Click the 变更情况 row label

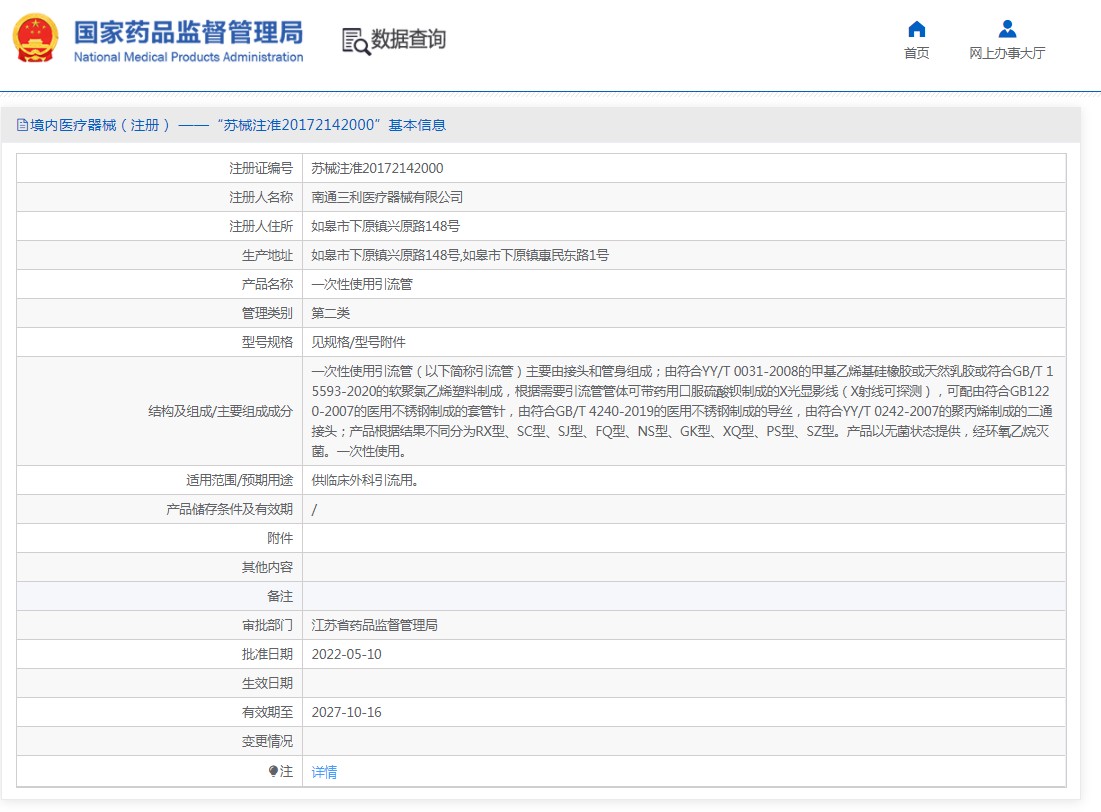(267, 741)
